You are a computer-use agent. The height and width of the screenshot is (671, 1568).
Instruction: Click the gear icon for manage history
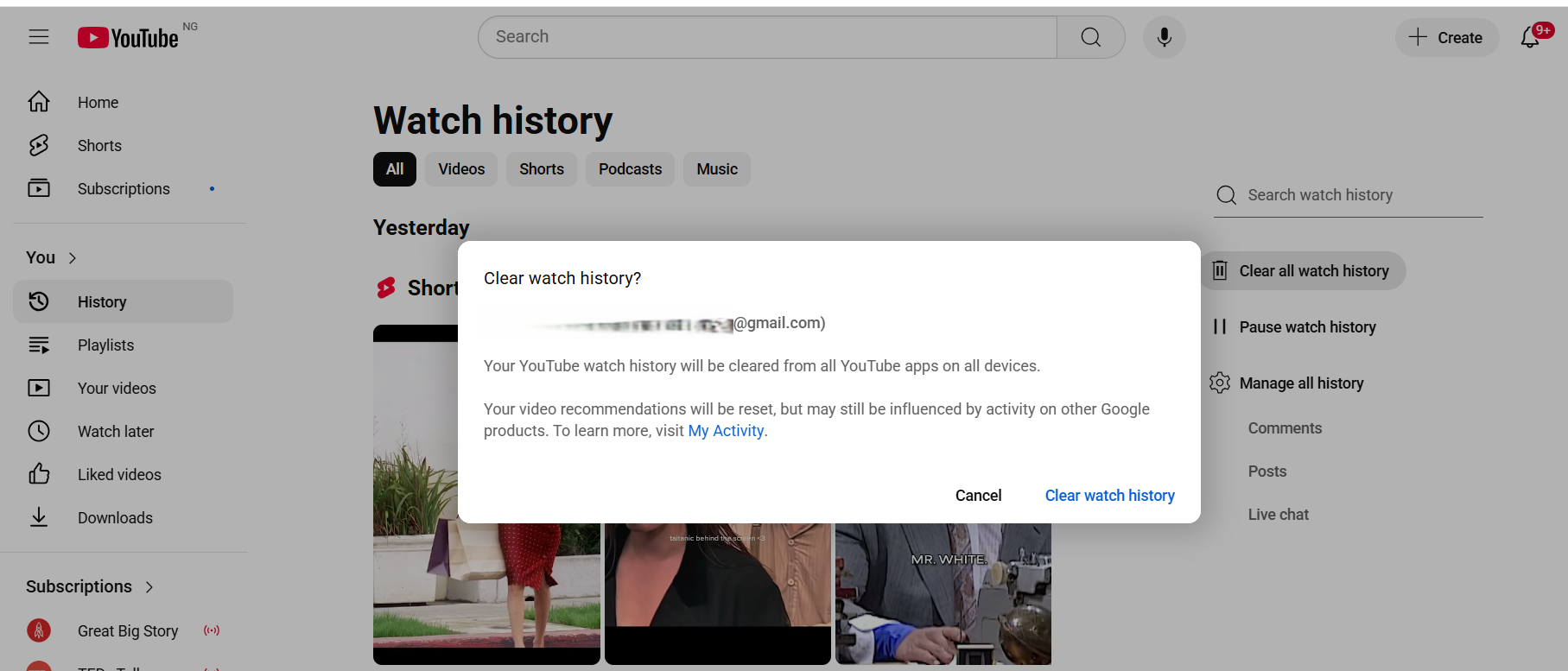(x=1220, y=383)
